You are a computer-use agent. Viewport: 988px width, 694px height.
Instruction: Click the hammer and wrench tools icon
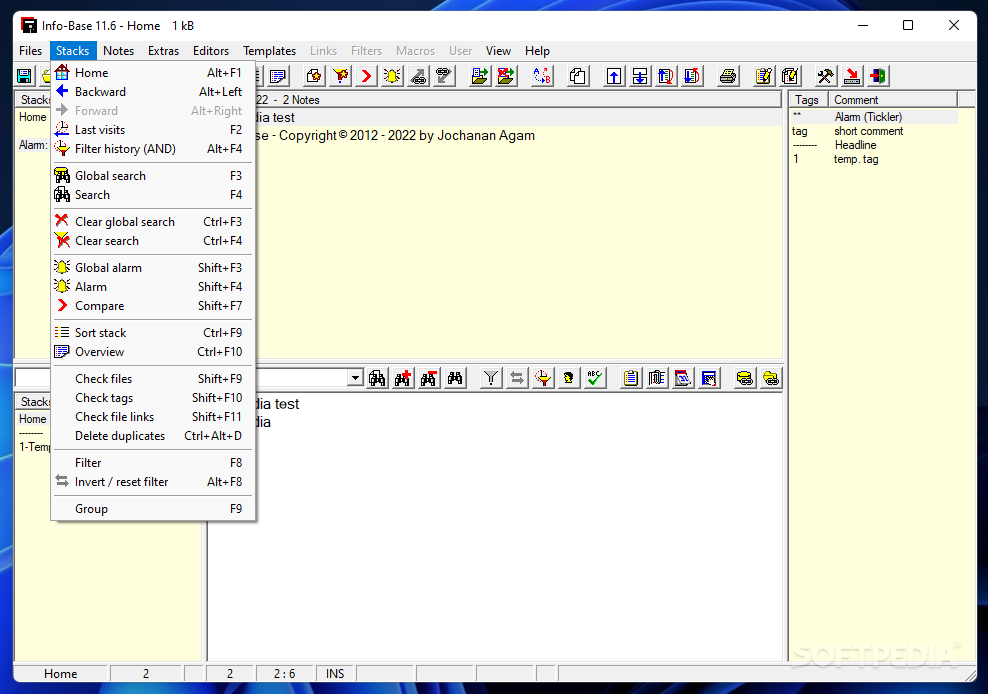pos(825,76)
